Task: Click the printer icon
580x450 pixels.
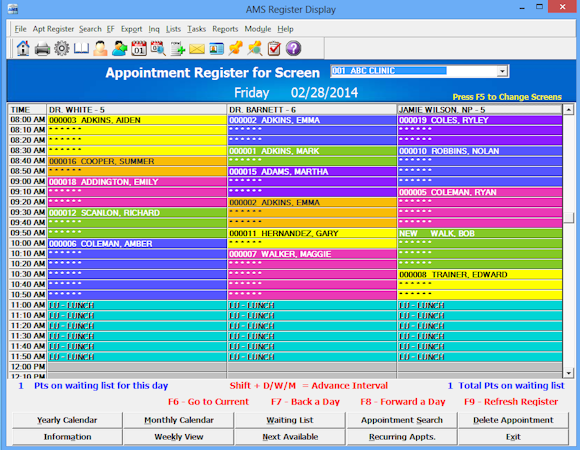Action: 42,48
